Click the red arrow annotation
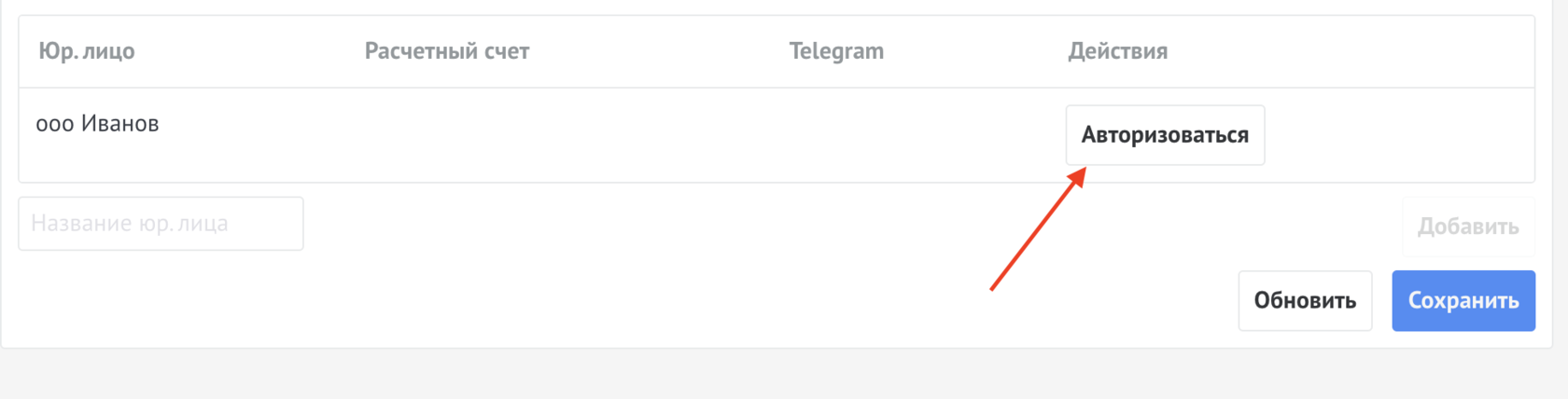The height and width of the screenshot is (399, 1568). [1036, 231]
